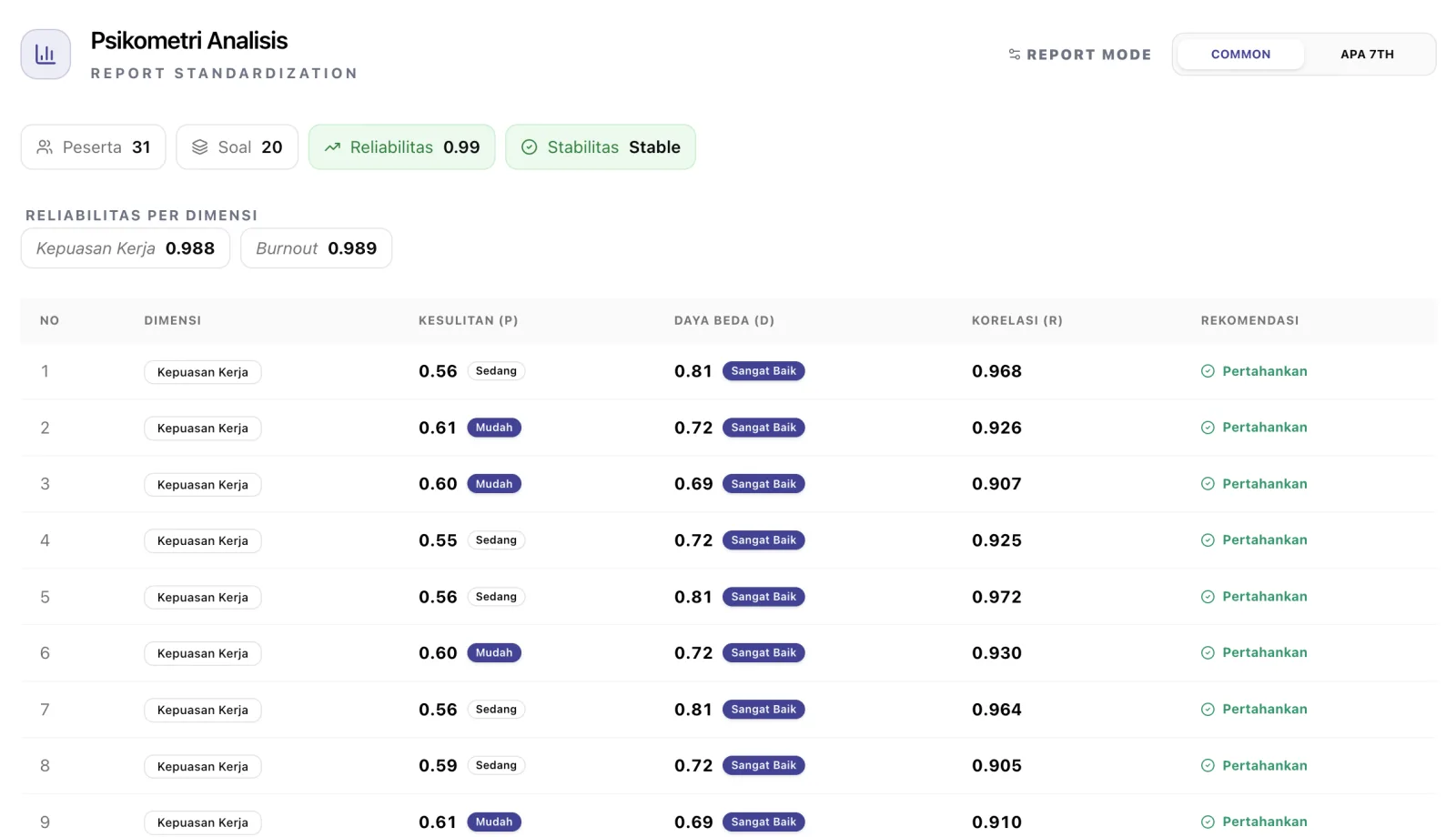Click the check icon in row 2 Pertahankan

pos(1208,428)
